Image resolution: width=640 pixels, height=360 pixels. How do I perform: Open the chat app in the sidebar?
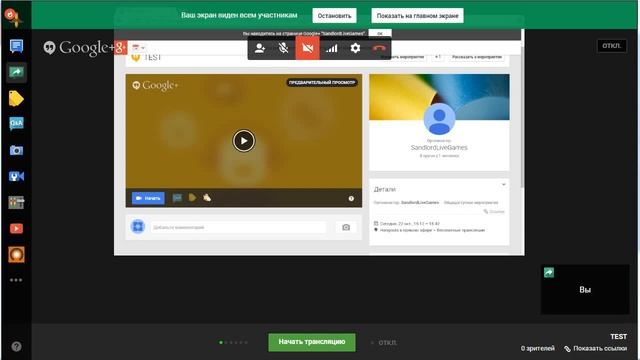[16, 46]
